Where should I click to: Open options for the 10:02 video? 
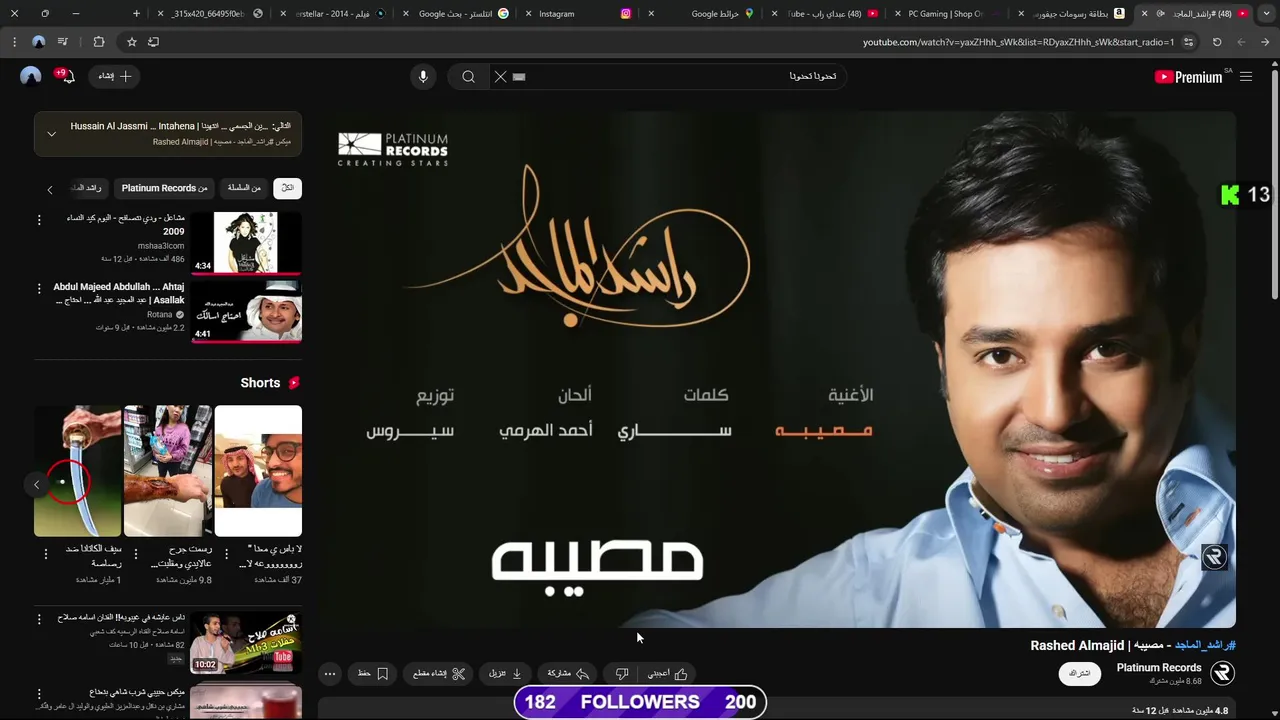click(x=40, y=619)
